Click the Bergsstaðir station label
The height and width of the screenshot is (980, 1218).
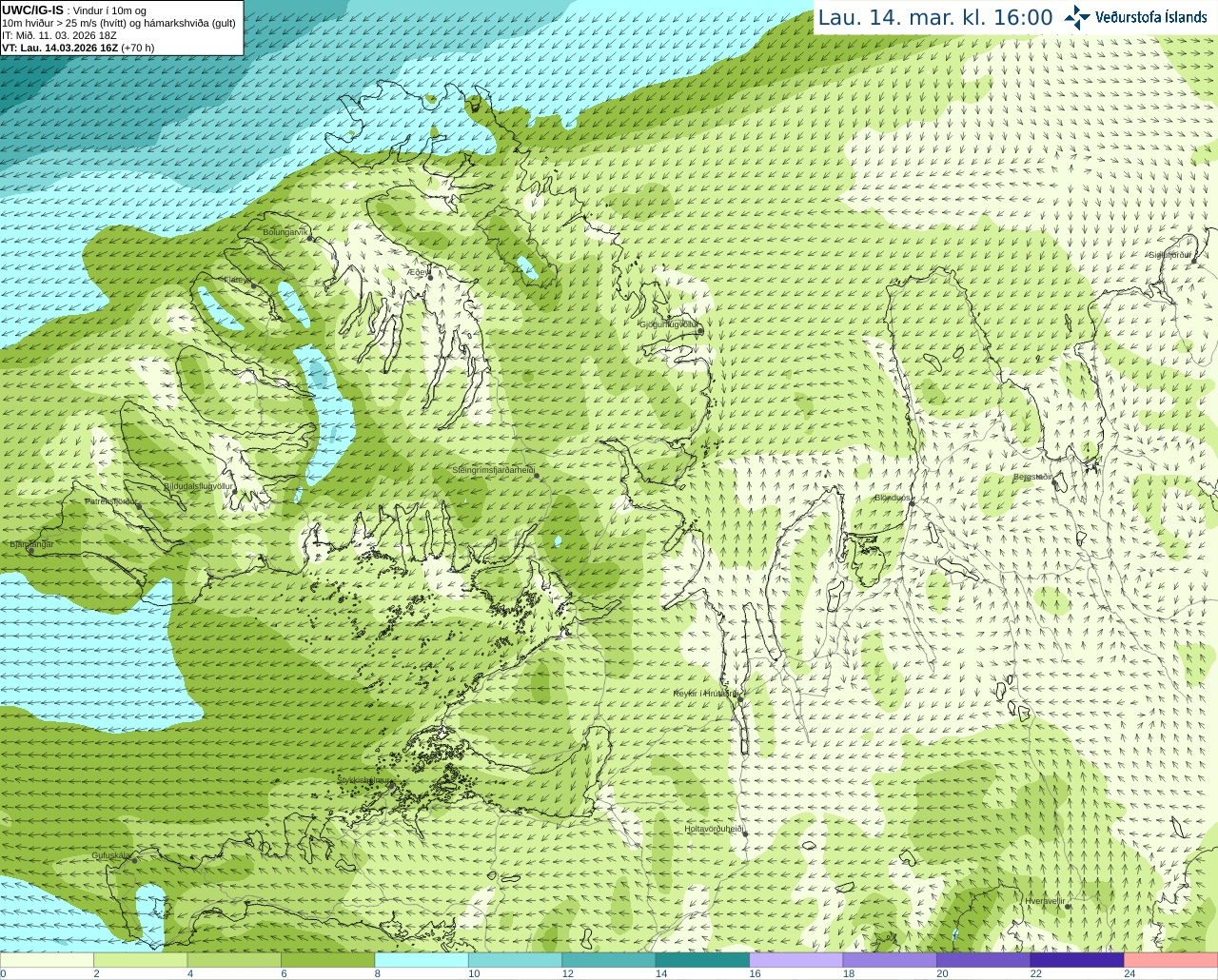click(1032, 477)
